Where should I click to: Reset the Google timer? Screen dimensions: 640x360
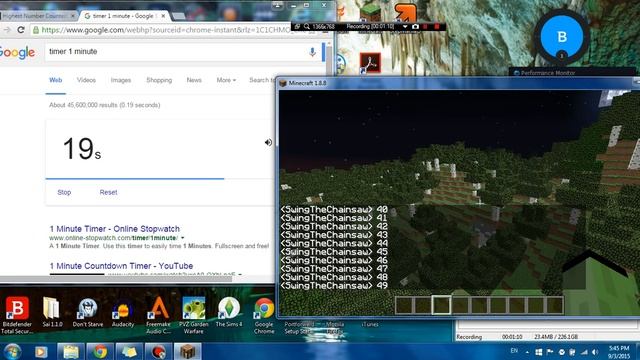[108, 192]
